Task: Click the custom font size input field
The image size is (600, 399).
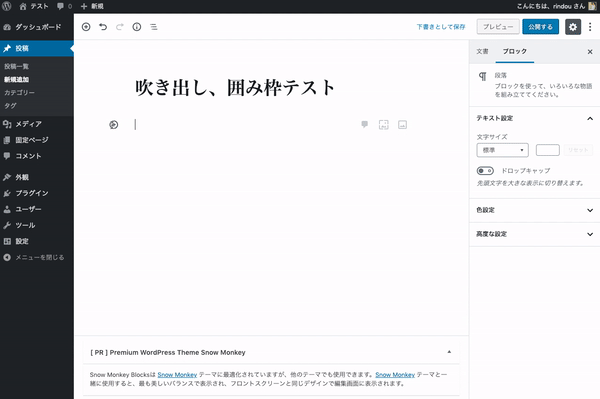Action: pyautogui.click(x=548, y=150)
